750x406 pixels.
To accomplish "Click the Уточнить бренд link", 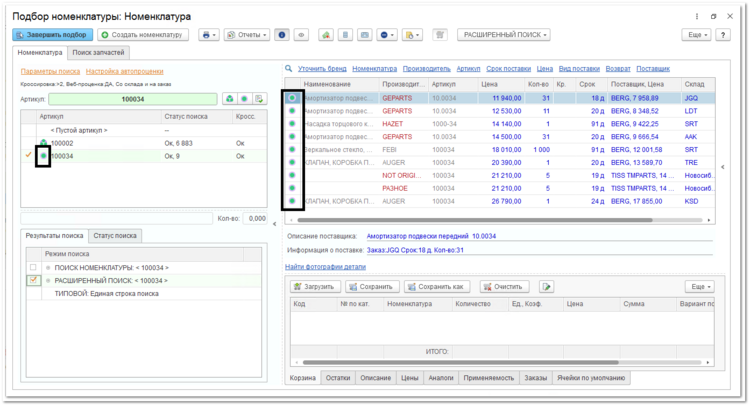I will [x=322, y=68].
